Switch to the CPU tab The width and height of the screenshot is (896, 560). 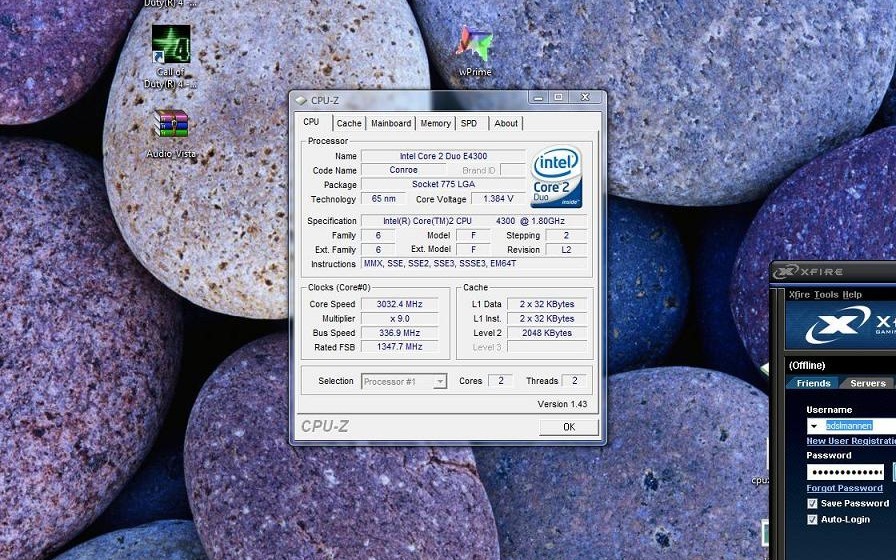click(x=311, y=122)
